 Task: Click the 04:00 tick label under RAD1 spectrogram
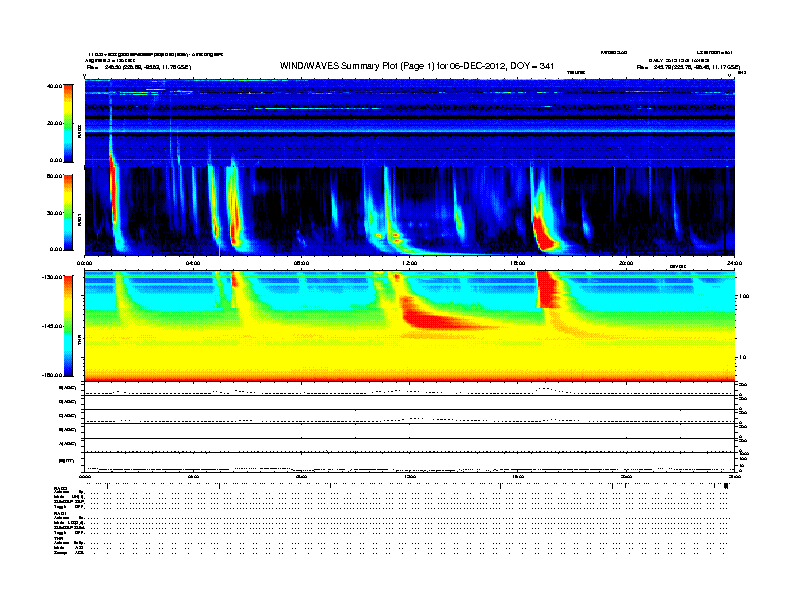click(x=193, y=263)
